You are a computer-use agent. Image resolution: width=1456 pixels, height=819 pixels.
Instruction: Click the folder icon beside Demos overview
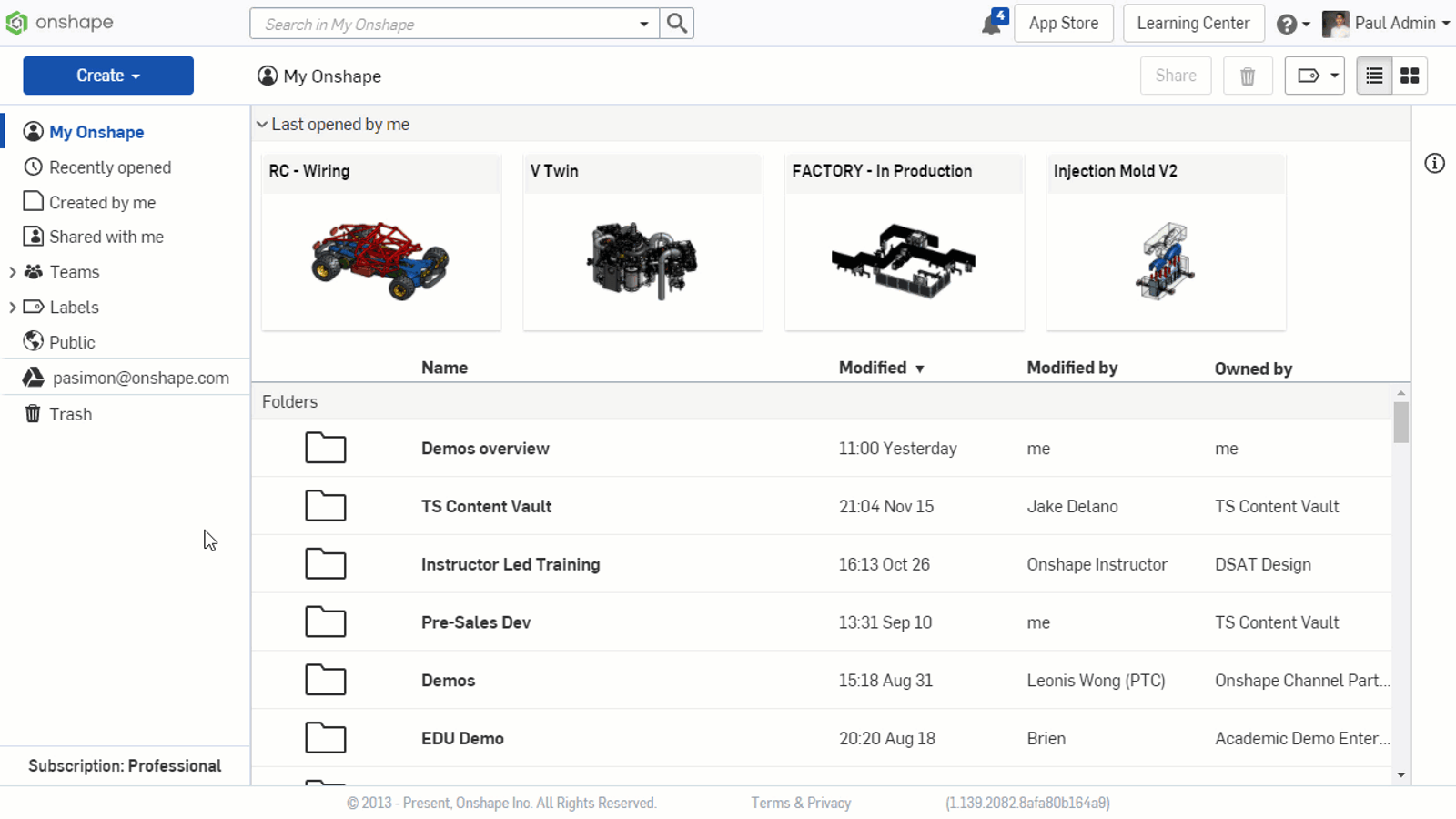pos(325,448)
